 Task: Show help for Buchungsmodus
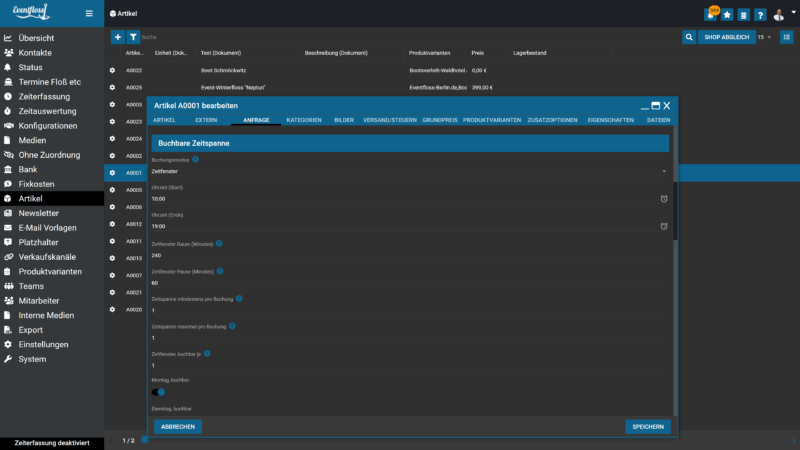[x=195, y=159]
